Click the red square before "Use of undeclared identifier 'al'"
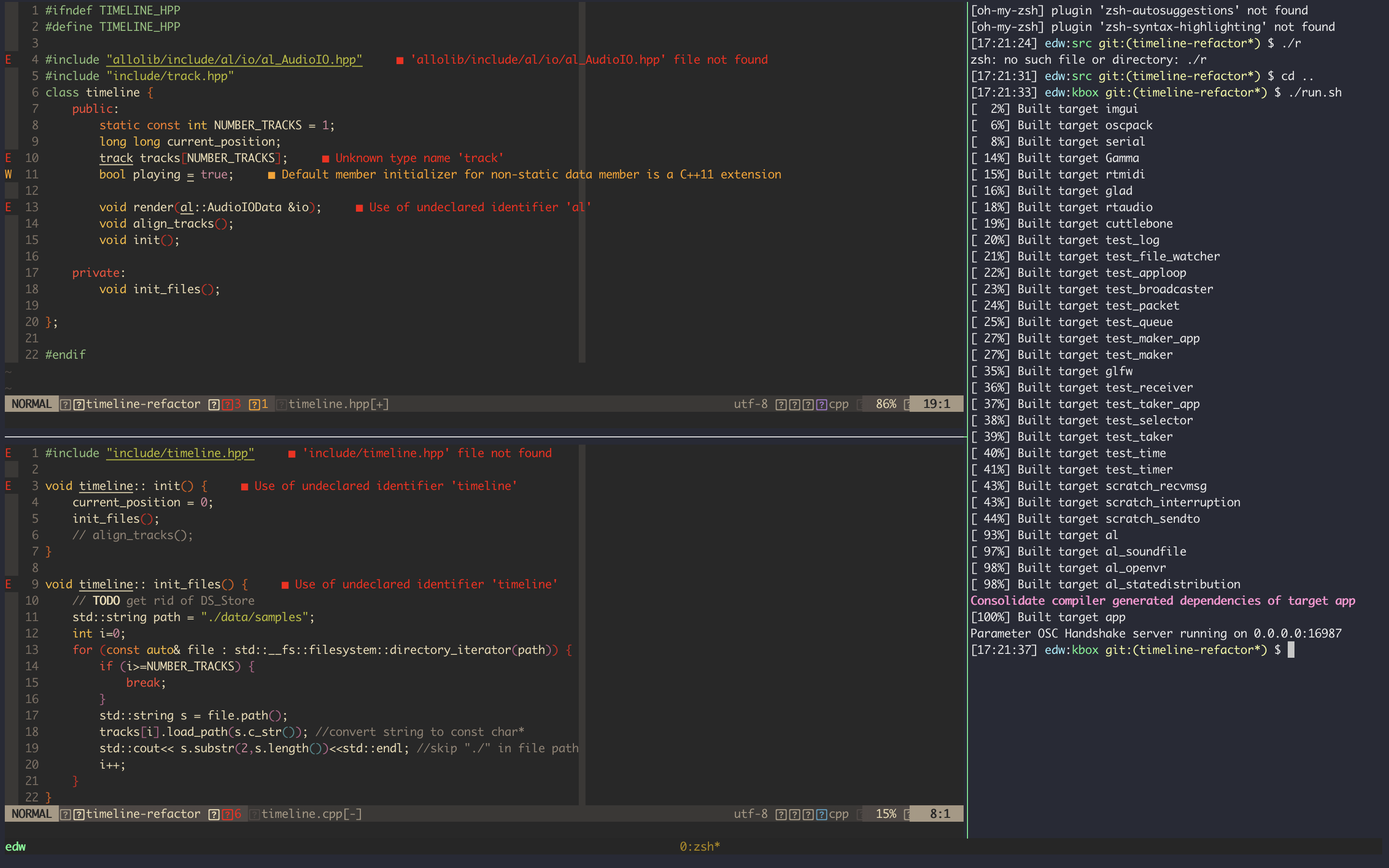This screenshot has height=868, width=1389. tap(359, 208)
